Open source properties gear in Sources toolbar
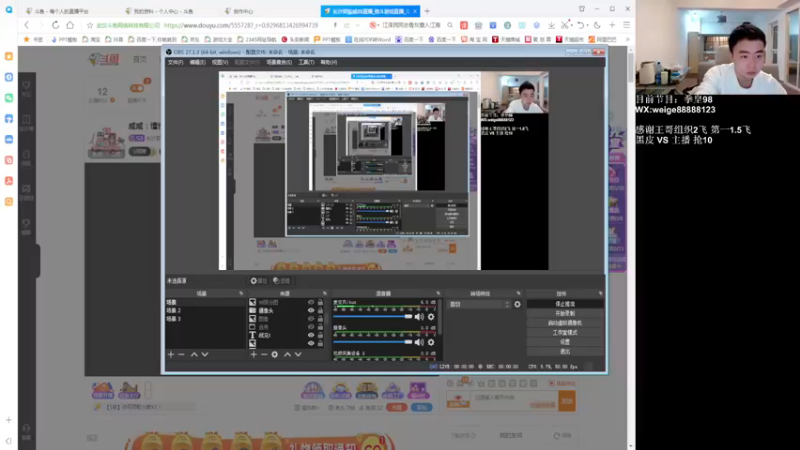Screen dimensions: 800x450 click(x=274, y=354)
